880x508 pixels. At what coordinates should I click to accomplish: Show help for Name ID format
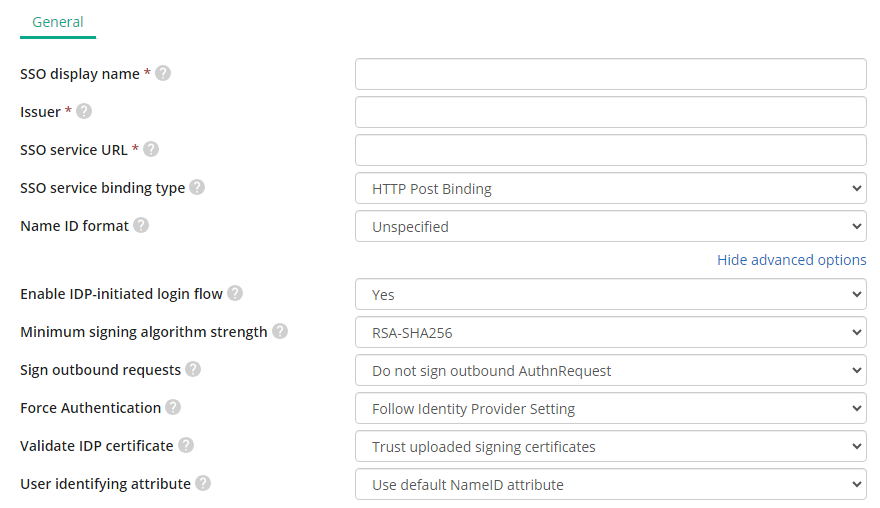141,226
